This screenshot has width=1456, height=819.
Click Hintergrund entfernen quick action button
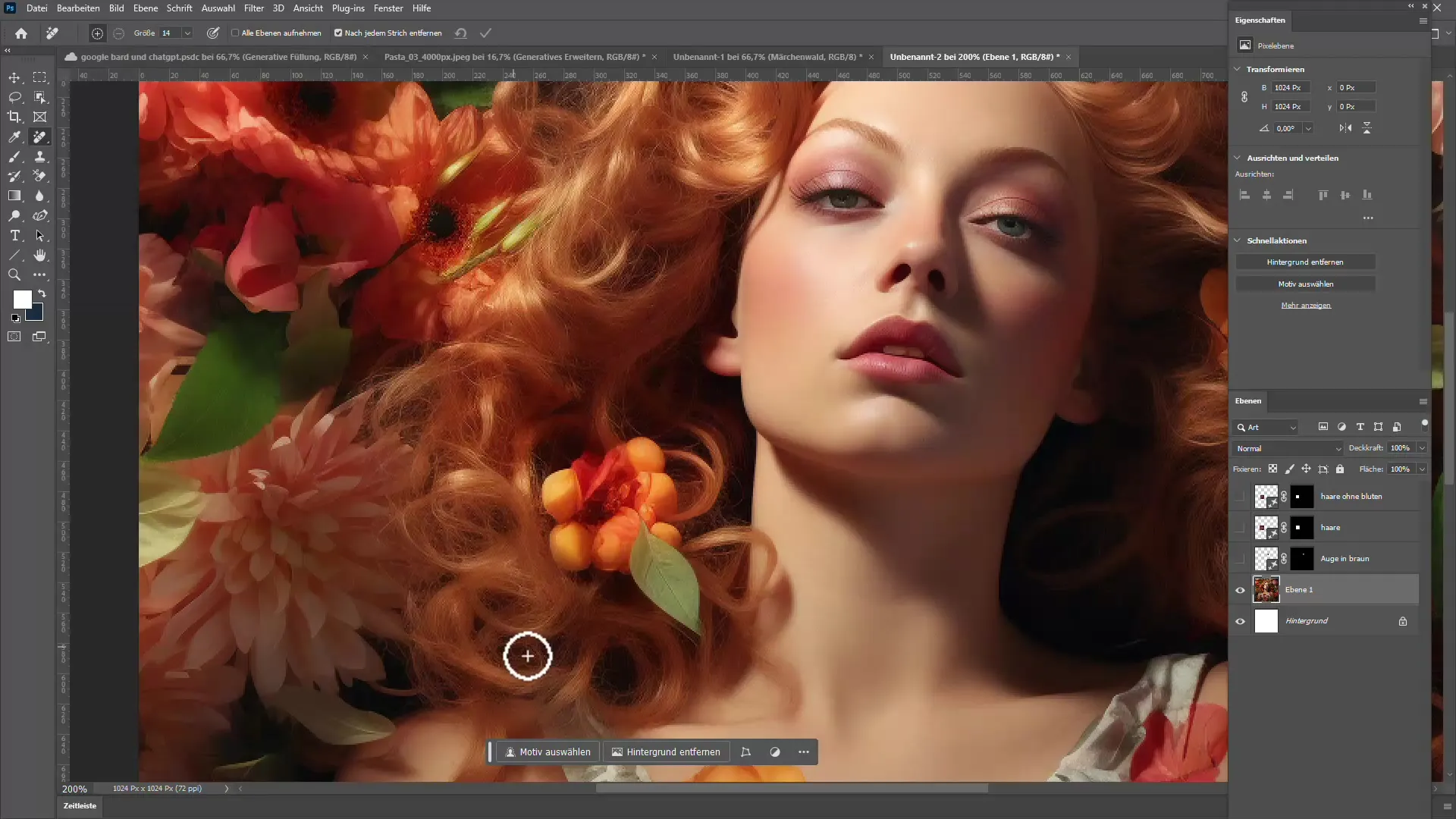click(x=1306, y=261)
